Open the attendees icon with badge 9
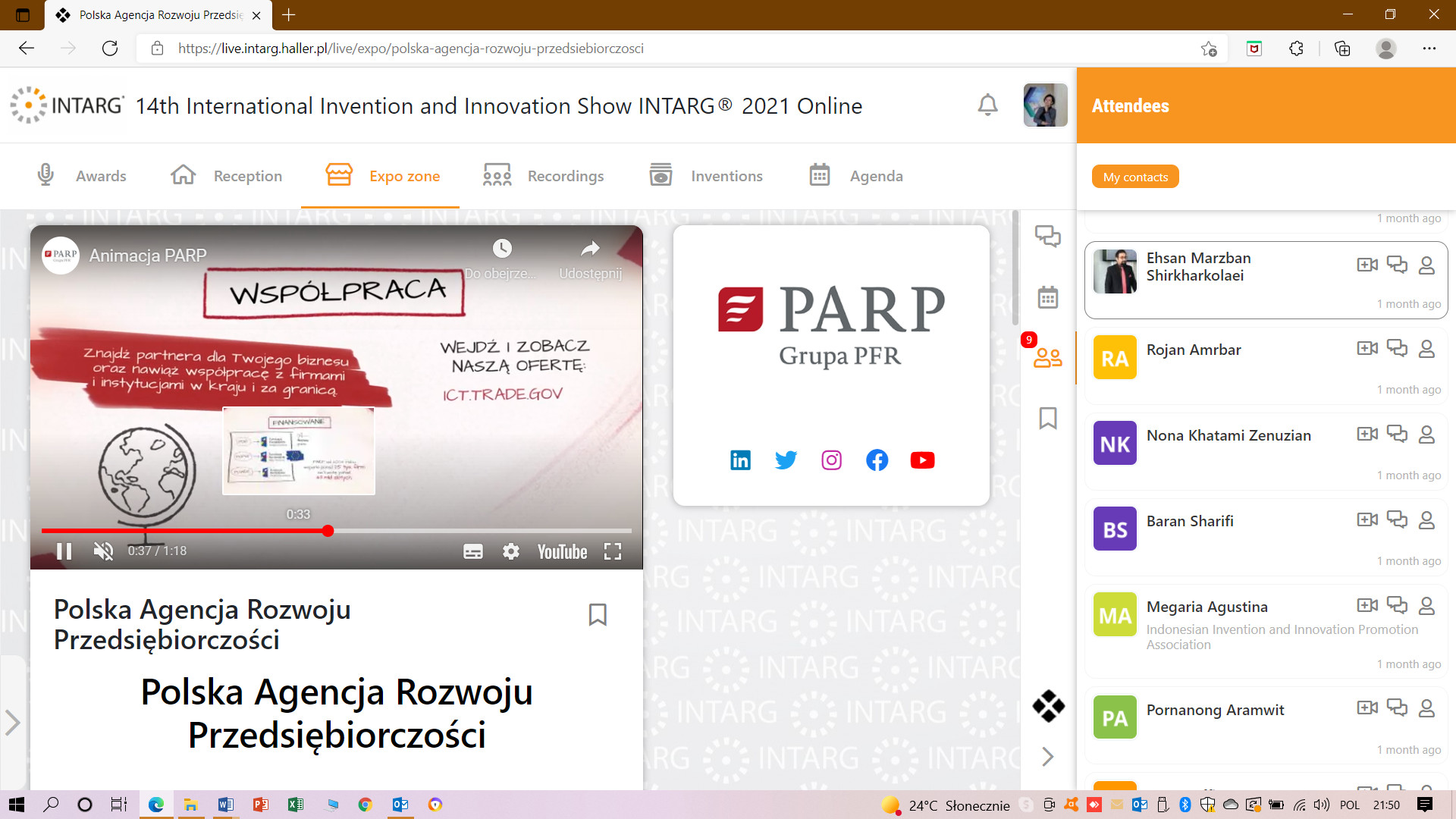This screenshot has height=819, width=1456. pyautogui.click(x=1047, y=357)
